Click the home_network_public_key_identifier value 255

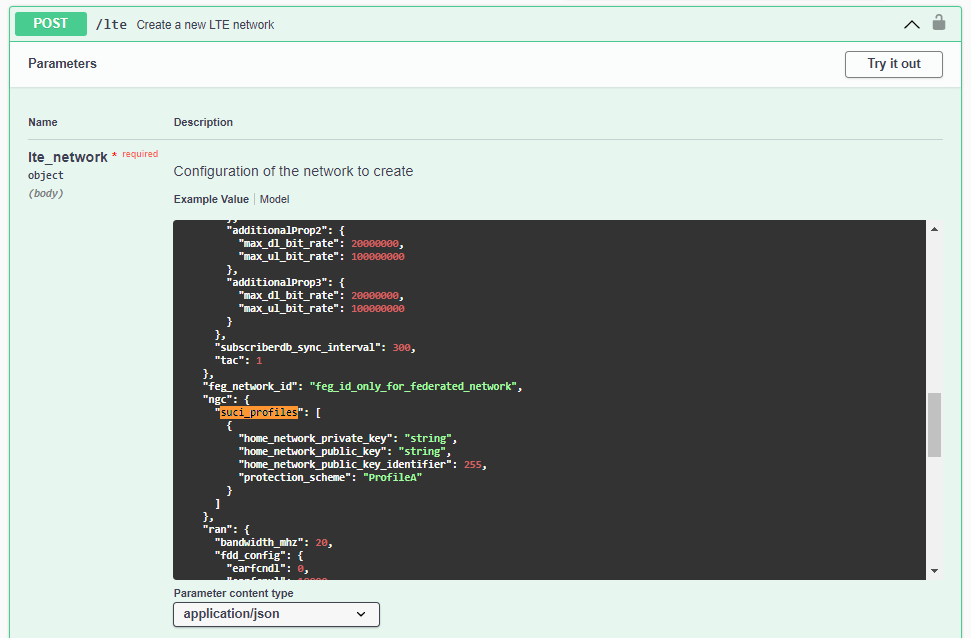[x=474, y=464]
